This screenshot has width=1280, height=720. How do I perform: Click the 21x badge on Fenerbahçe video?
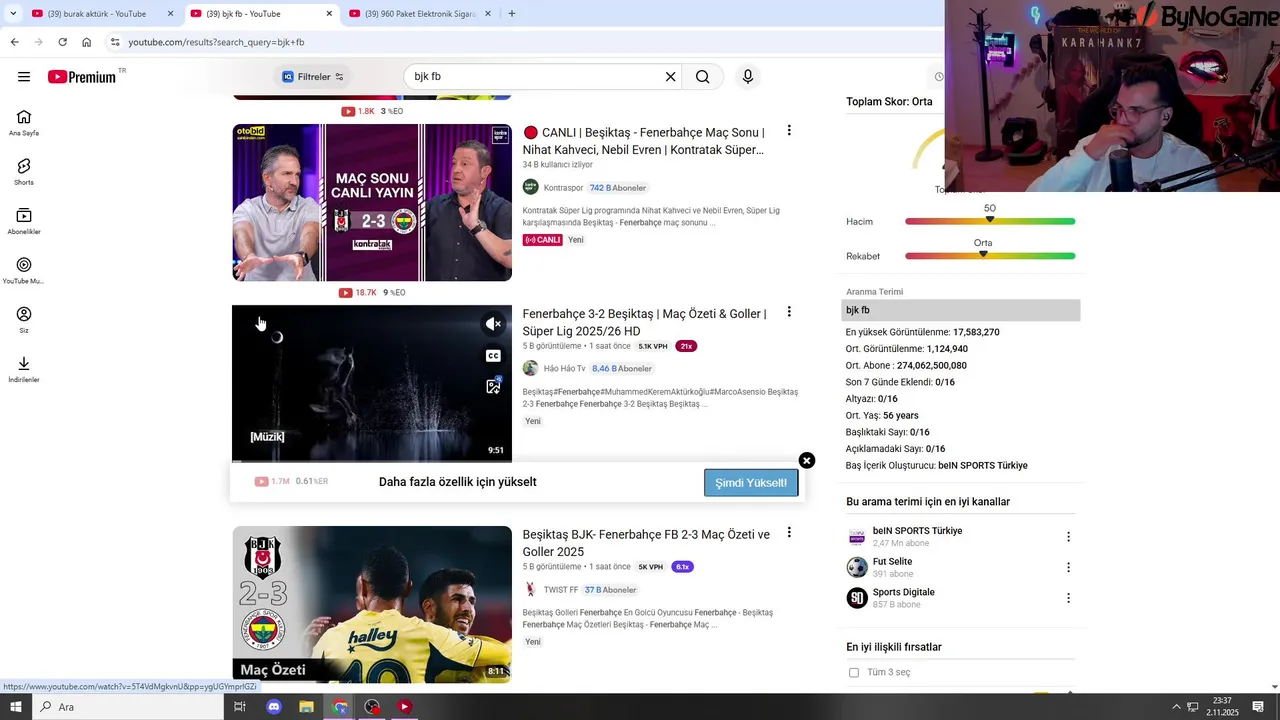(686, 346)
